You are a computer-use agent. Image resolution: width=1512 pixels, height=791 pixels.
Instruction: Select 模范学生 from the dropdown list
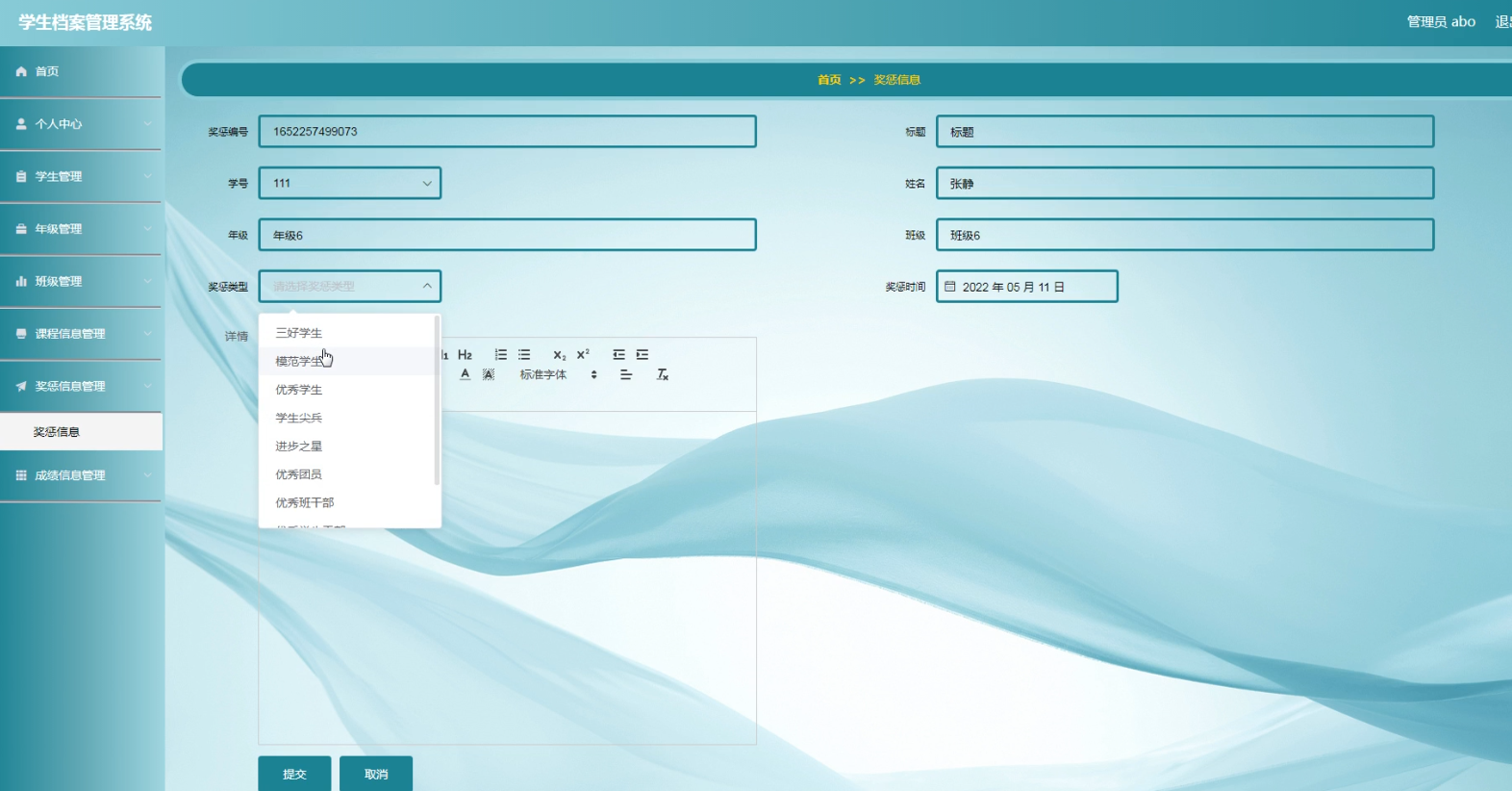click(348, 361)
